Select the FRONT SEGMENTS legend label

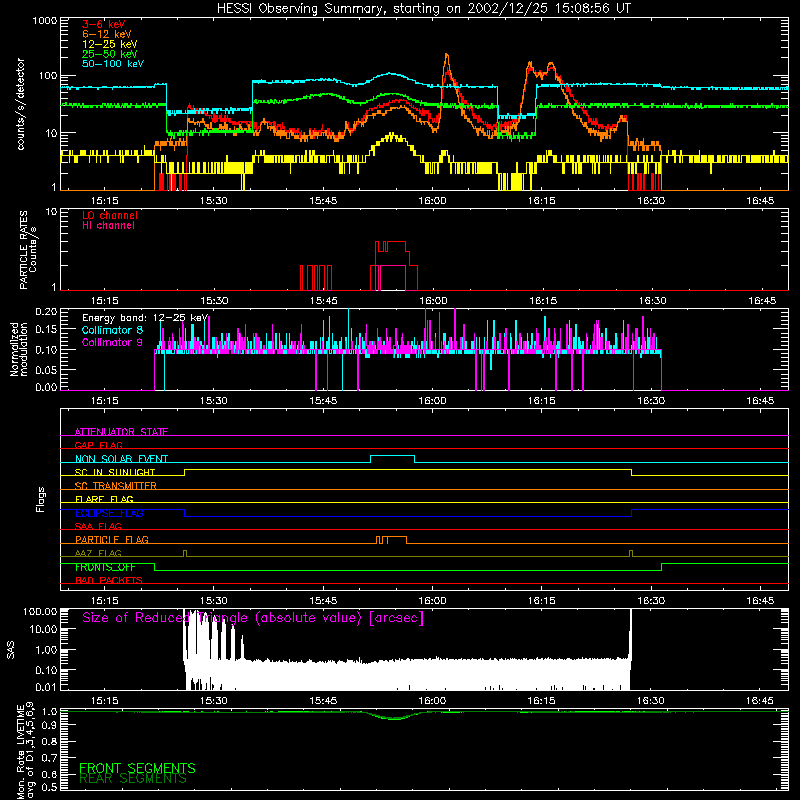(137, 768)
